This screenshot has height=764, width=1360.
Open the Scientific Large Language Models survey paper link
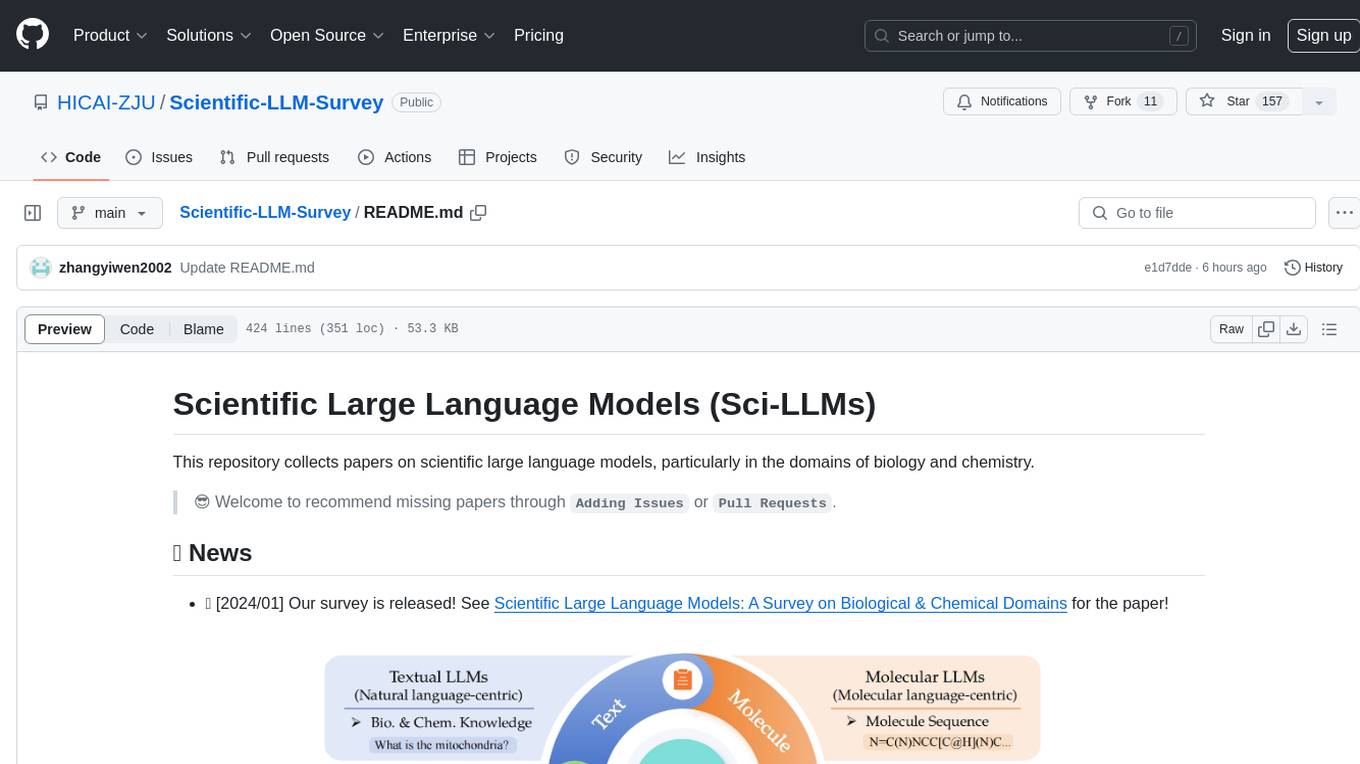tap(780, 603)
